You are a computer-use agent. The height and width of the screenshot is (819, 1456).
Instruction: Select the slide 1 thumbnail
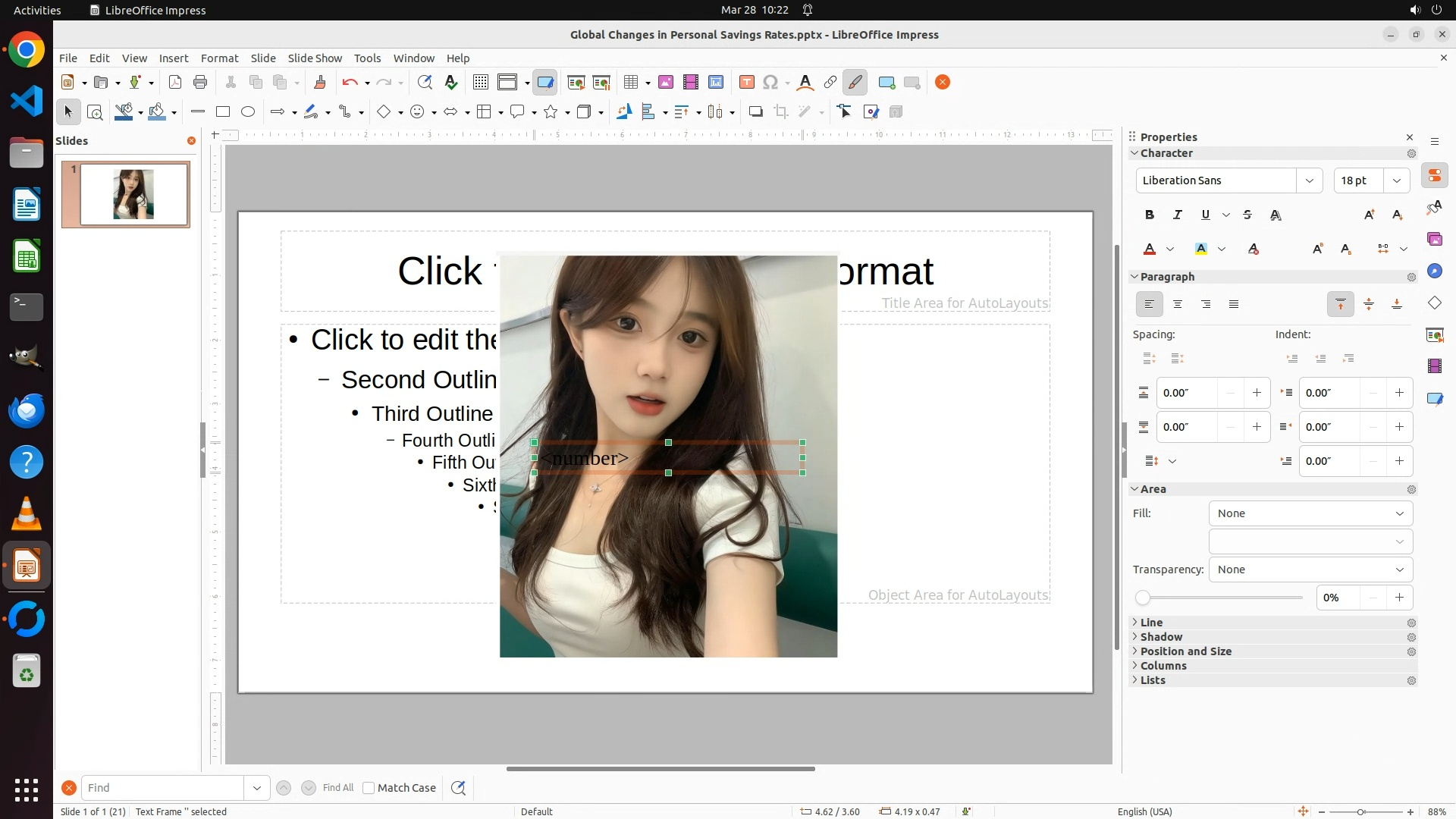point(133,194)
